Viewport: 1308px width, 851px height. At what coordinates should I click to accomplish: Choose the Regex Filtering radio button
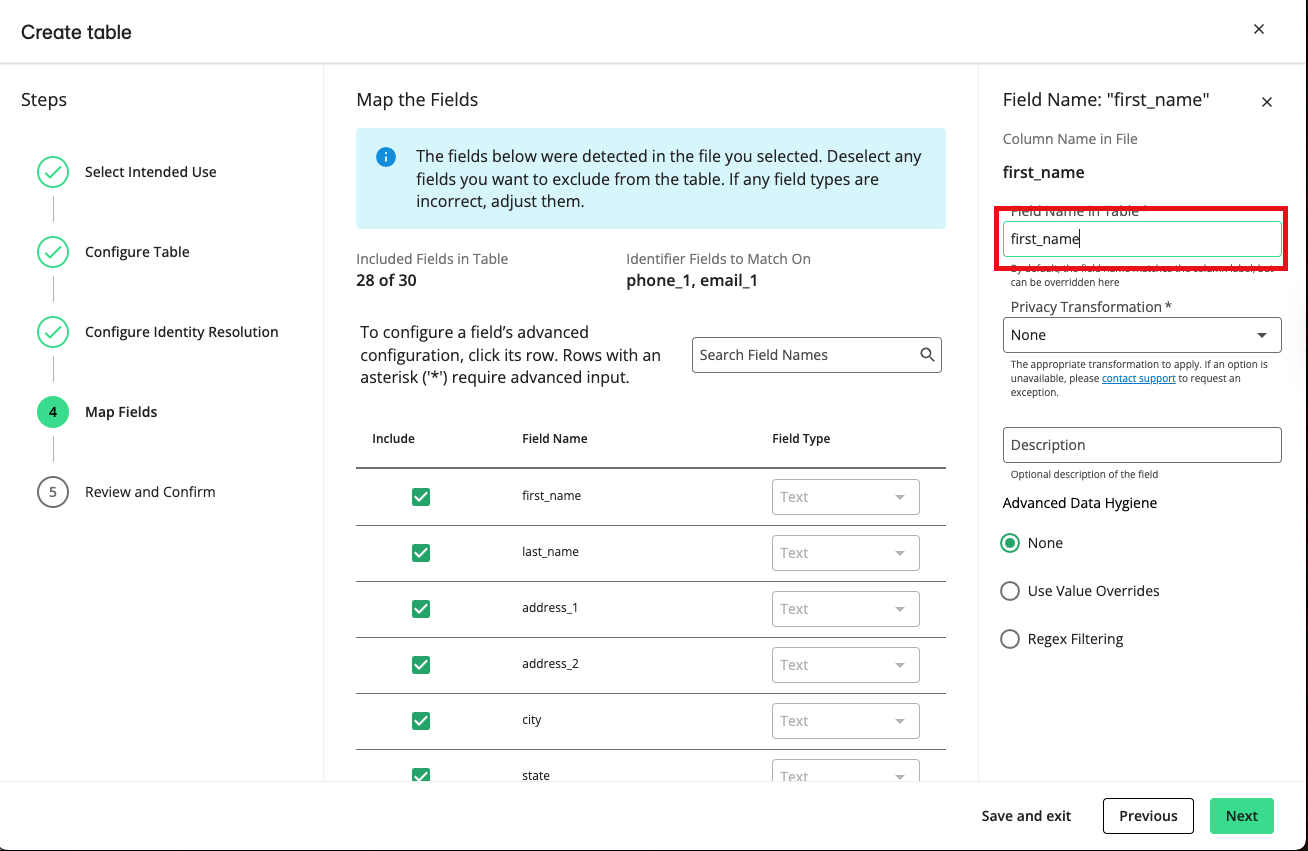(x=1010, y=639)
